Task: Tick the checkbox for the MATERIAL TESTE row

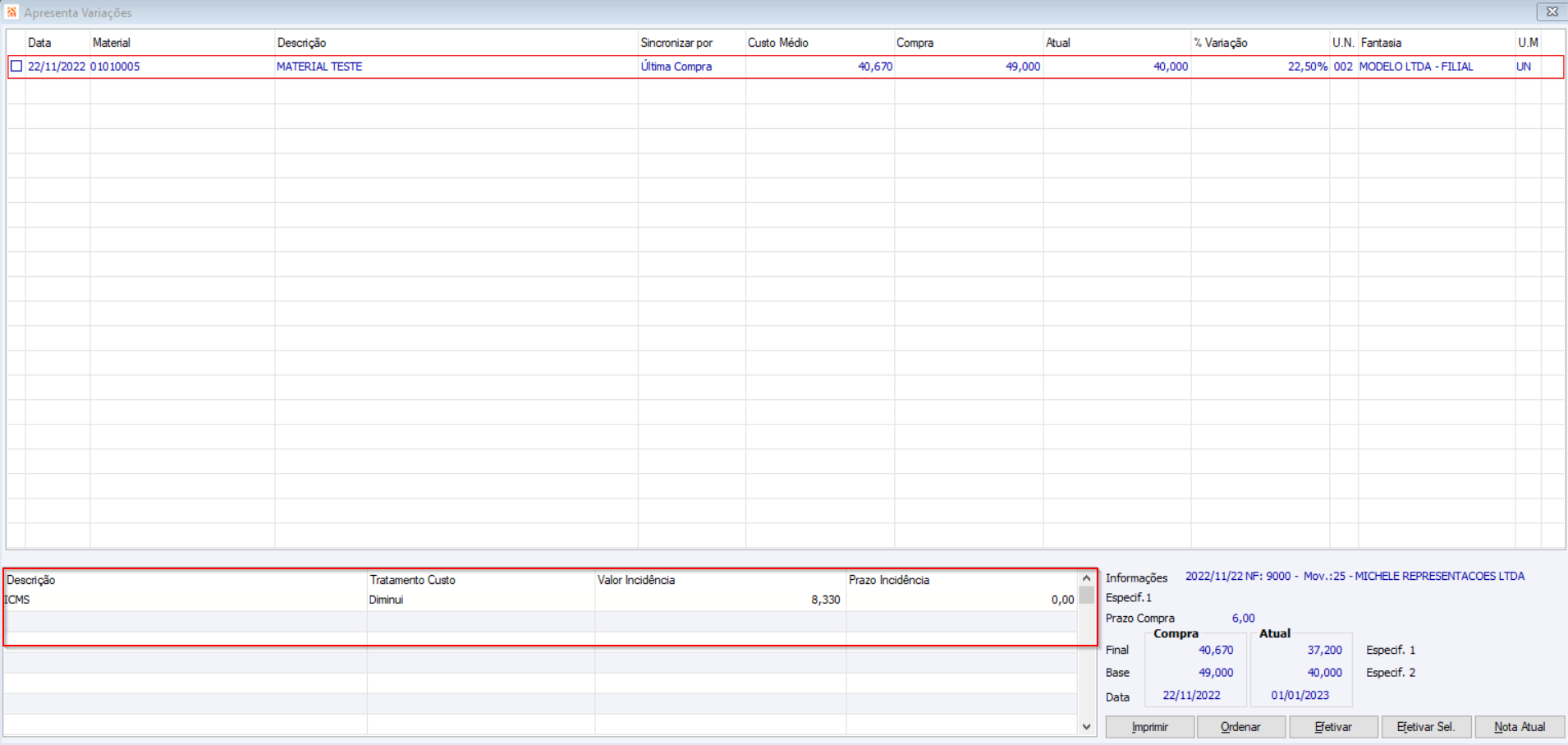Action: 16,67
